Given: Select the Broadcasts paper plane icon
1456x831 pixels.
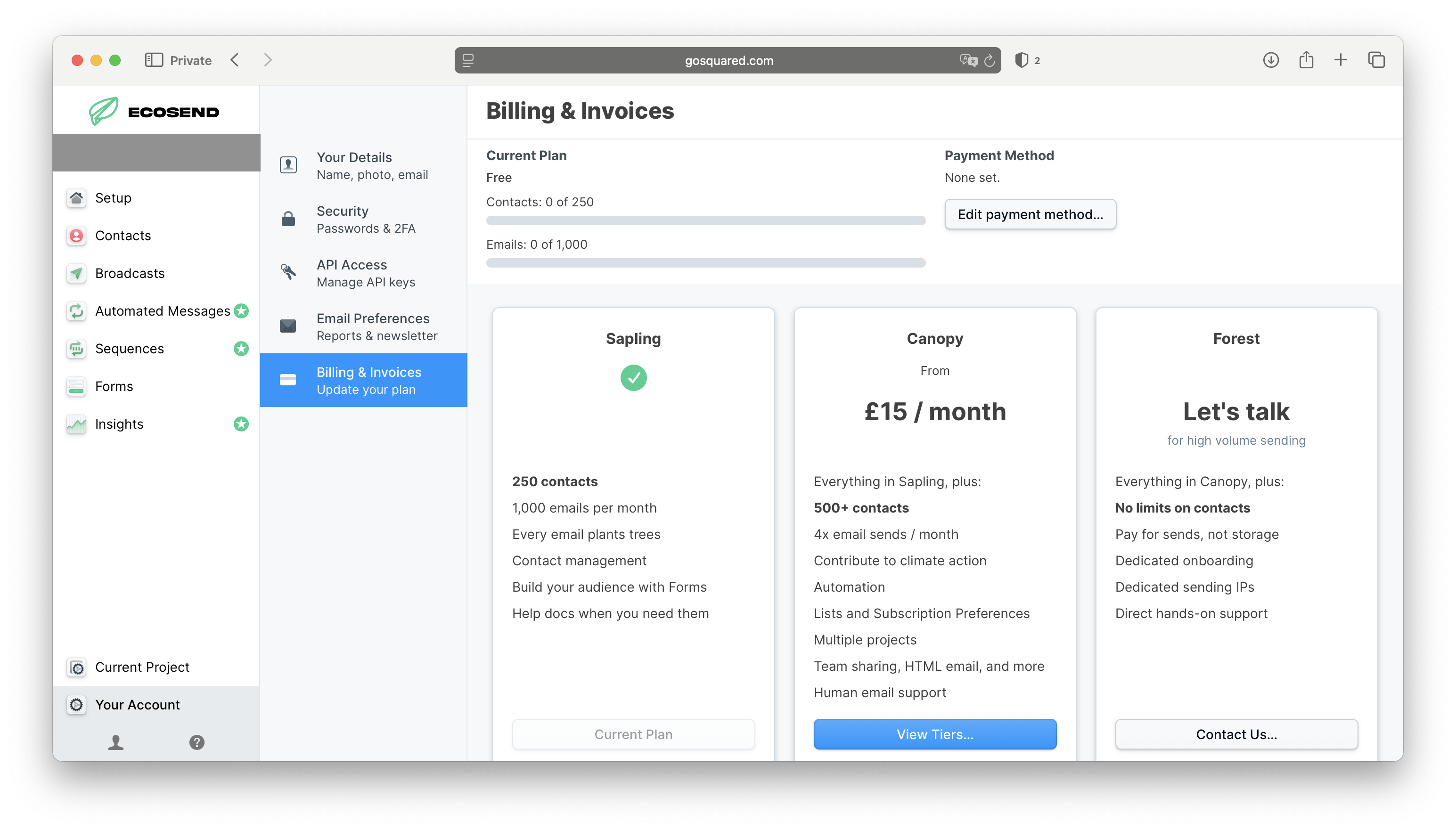Looking at the screenshot, I should click(x=76, y=273).
